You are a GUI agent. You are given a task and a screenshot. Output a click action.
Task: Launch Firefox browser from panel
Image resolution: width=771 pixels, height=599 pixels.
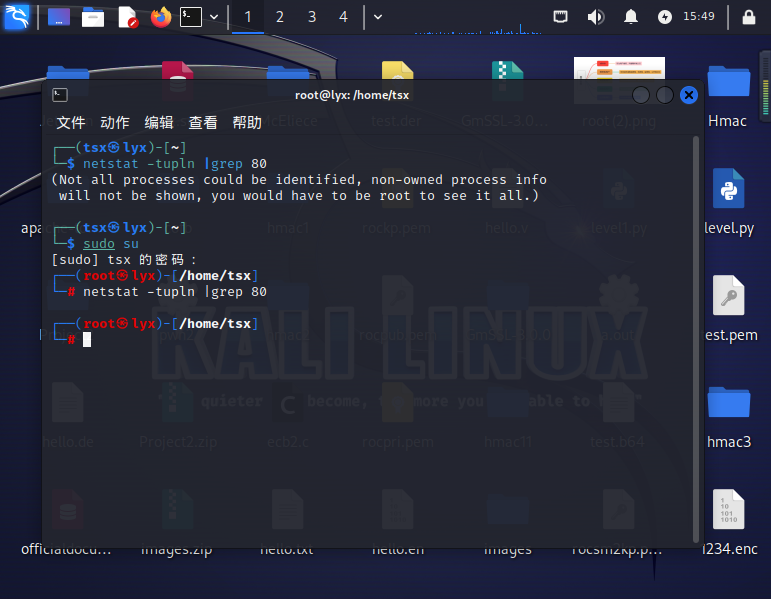(161, 17)
